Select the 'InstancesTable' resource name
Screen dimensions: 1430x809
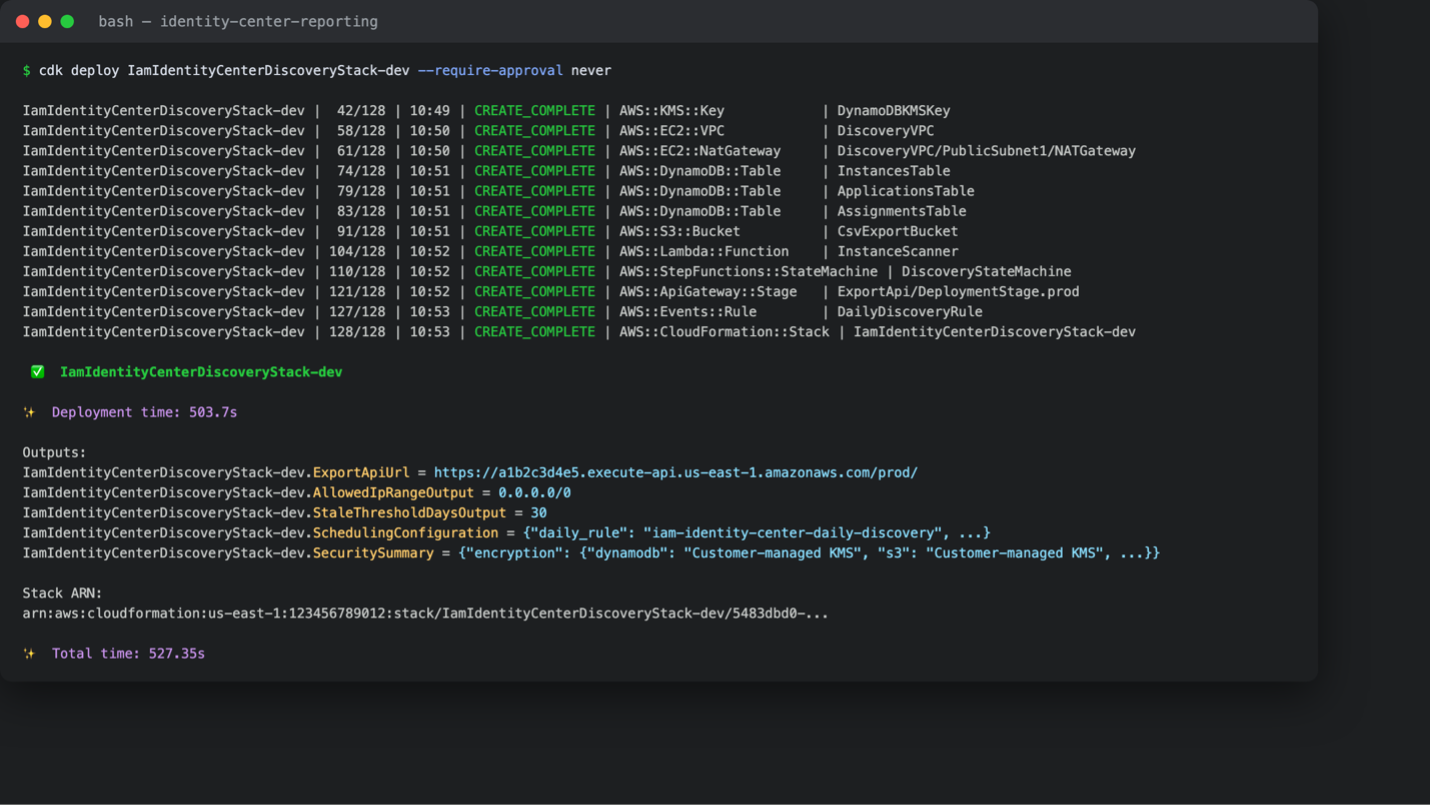[x=894, y=171]
